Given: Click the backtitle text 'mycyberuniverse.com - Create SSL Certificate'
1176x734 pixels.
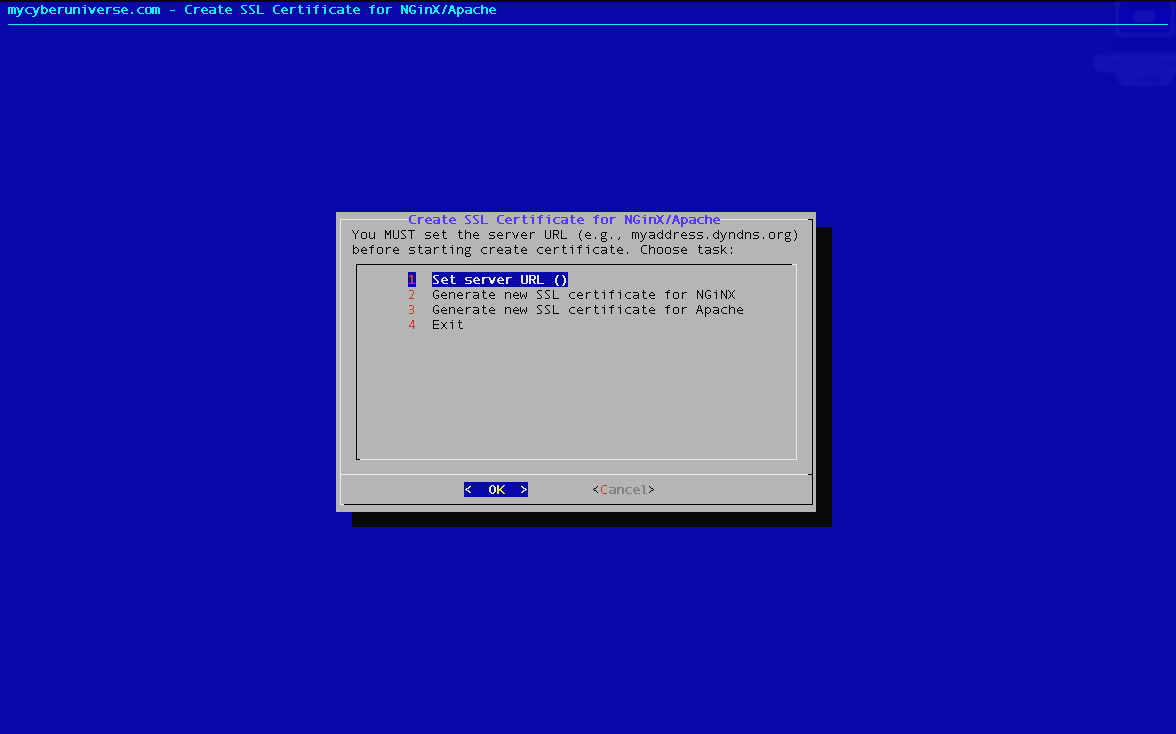Looking at the screenshot, I should [x=184, y=10].
